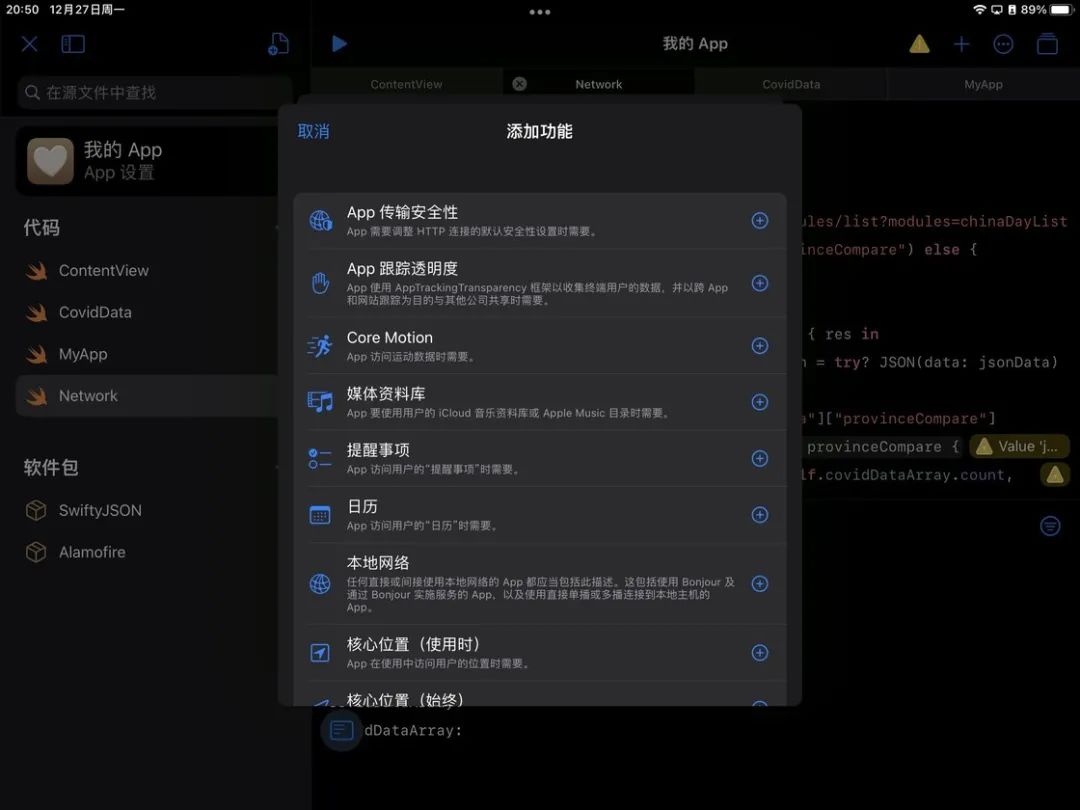
Task: Switch to the ContentView tab
Action: click(x=406, y=84)
